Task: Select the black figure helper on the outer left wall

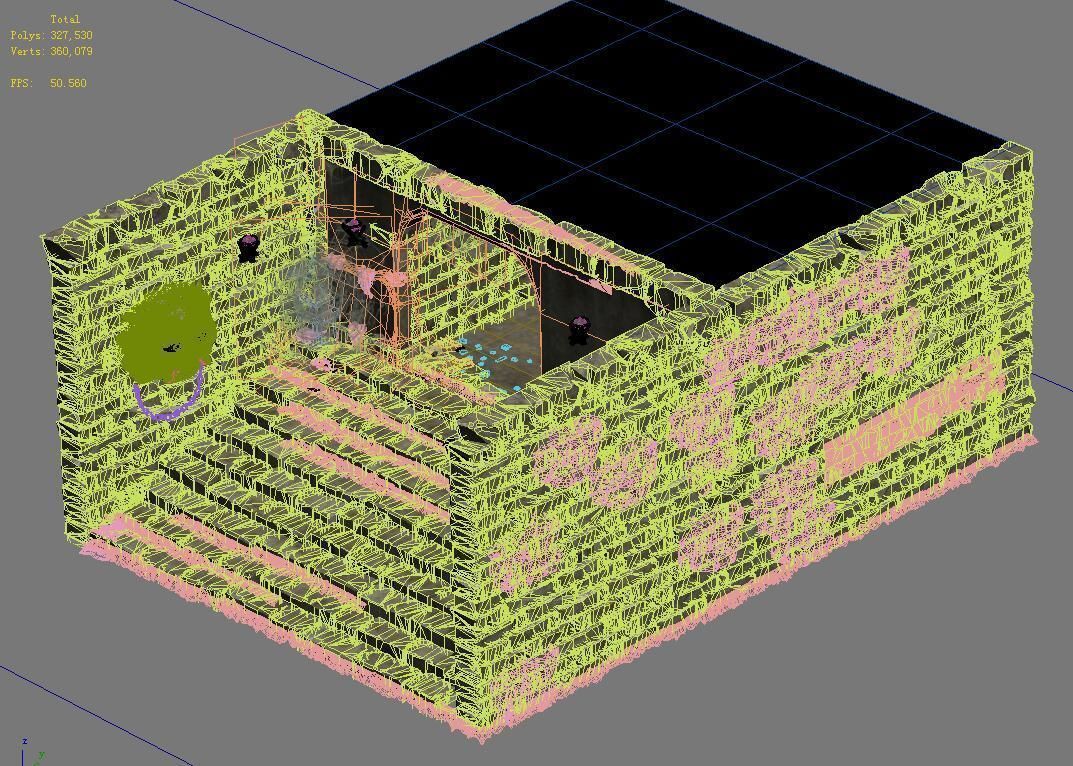Action: (x=248, y=248)
